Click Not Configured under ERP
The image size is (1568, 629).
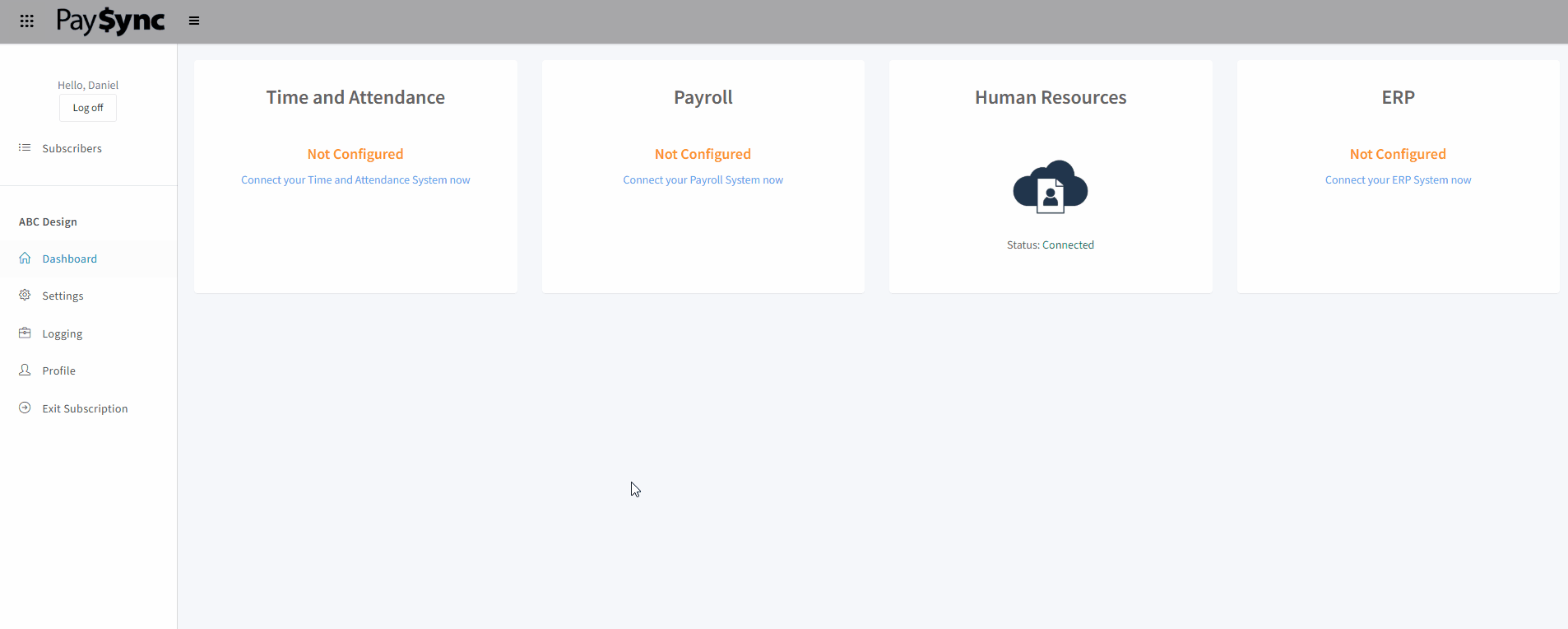1398,154
